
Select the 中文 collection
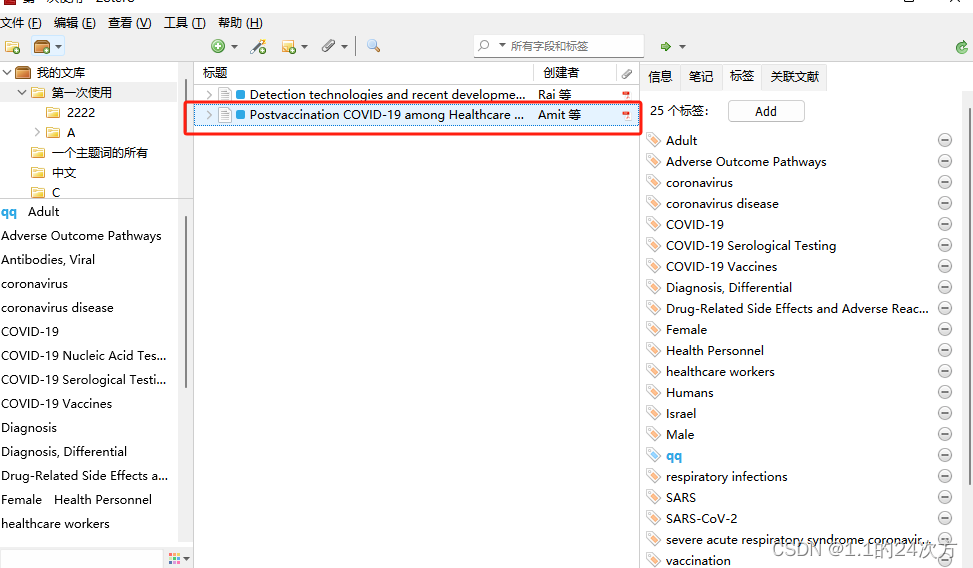[x=64, y=173]
